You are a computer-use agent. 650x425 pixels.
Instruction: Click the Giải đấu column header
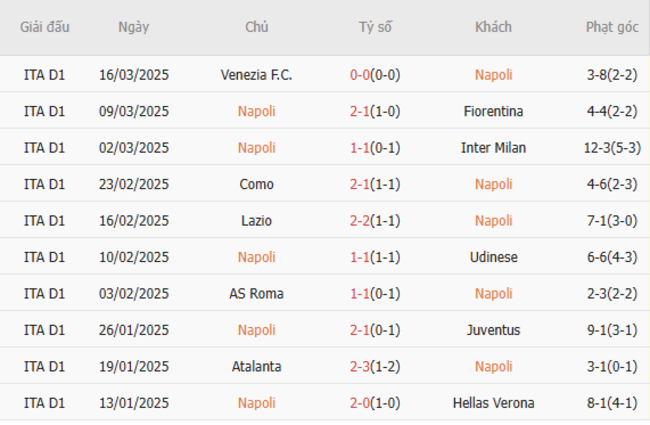tap(44, 27)
